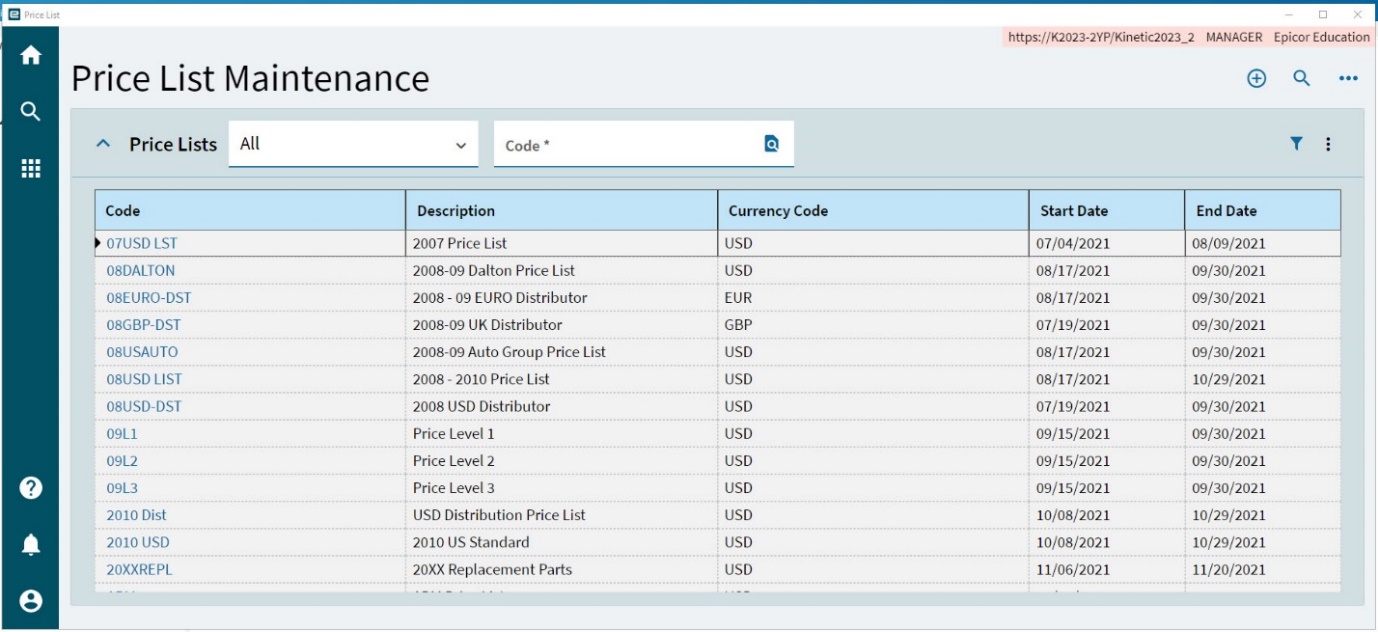Select the 2008 USD Distributor cell
The width and height of the screenshot is (1378, 632).
pos(562,406)
